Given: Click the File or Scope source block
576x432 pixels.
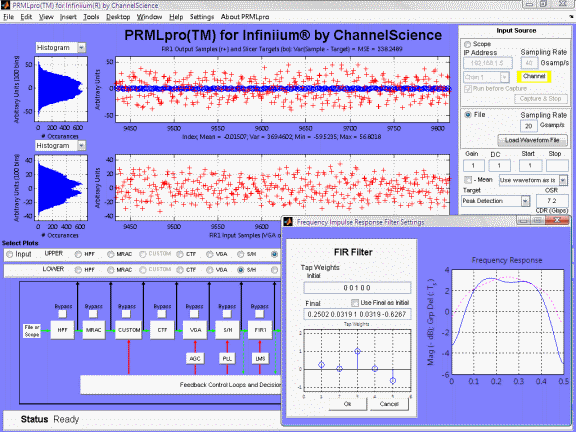Looking at the screenshot, I should (x=32, y=331).
